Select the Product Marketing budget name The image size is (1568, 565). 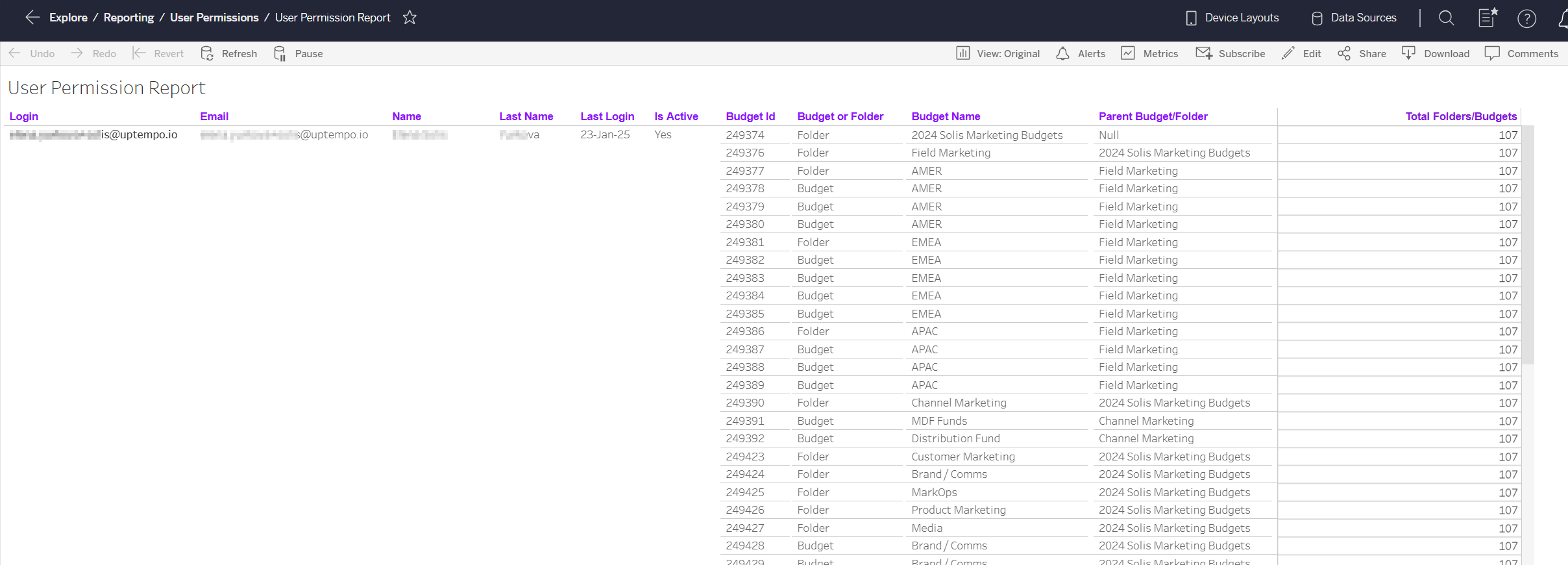pos(959,510)
